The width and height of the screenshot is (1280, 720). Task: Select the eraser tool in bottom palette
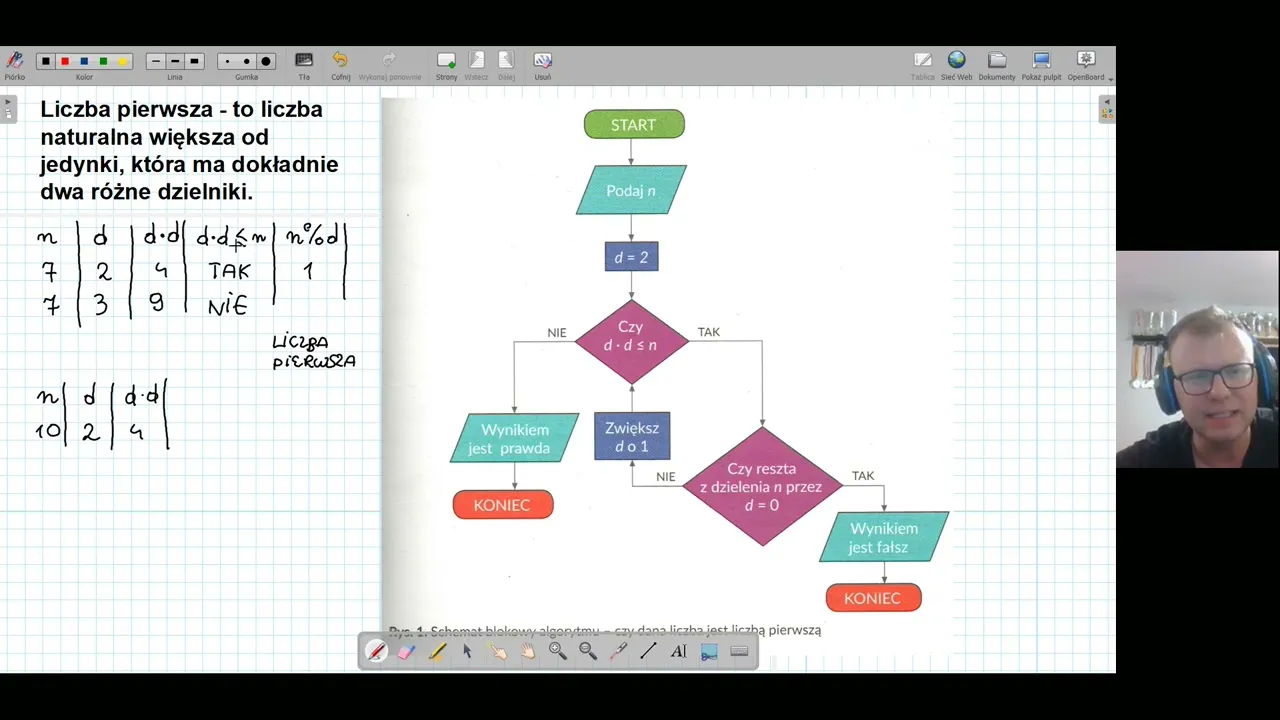tap(406, 652)
